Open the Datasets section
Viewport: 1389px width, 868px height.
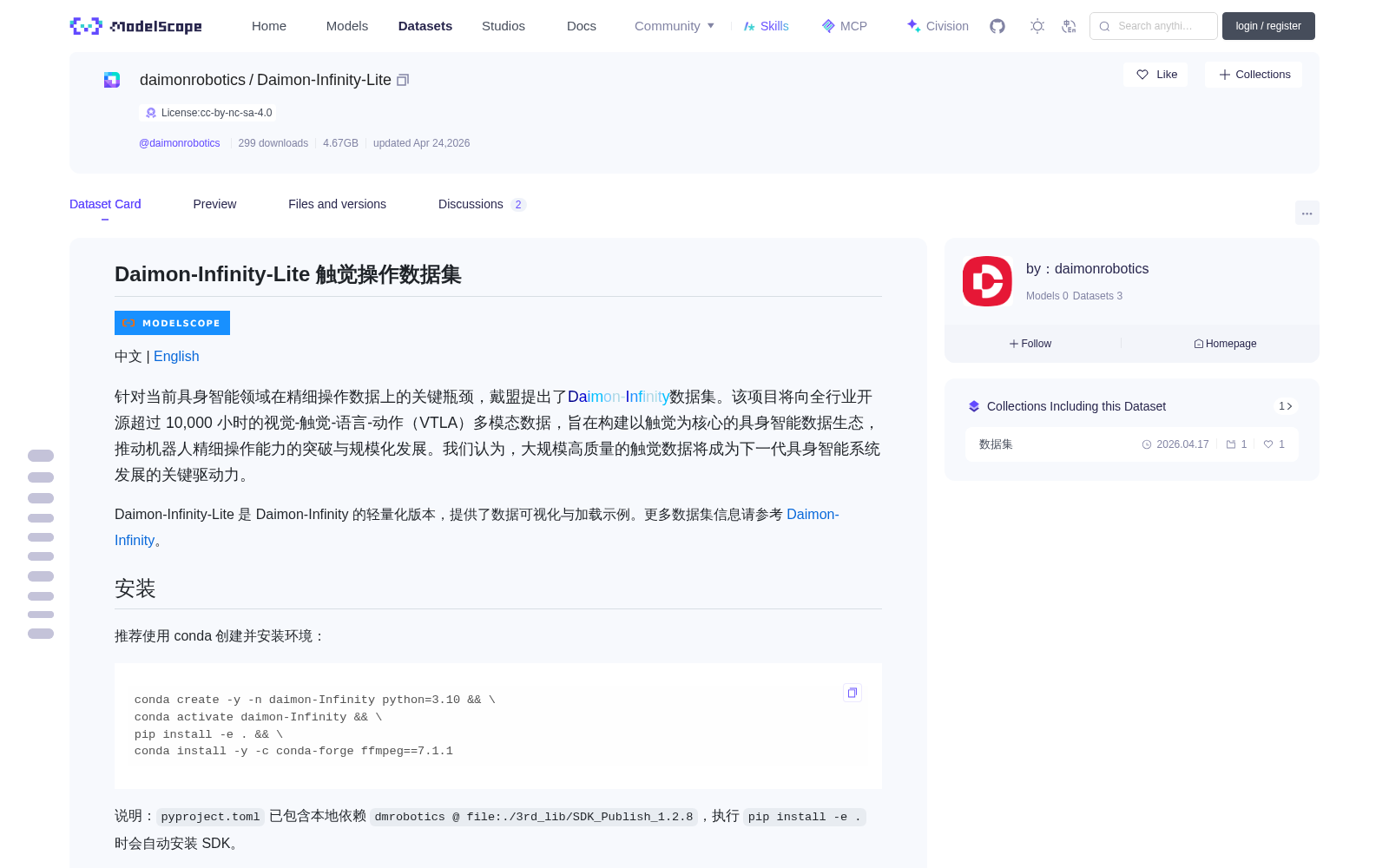click(425, 26)
